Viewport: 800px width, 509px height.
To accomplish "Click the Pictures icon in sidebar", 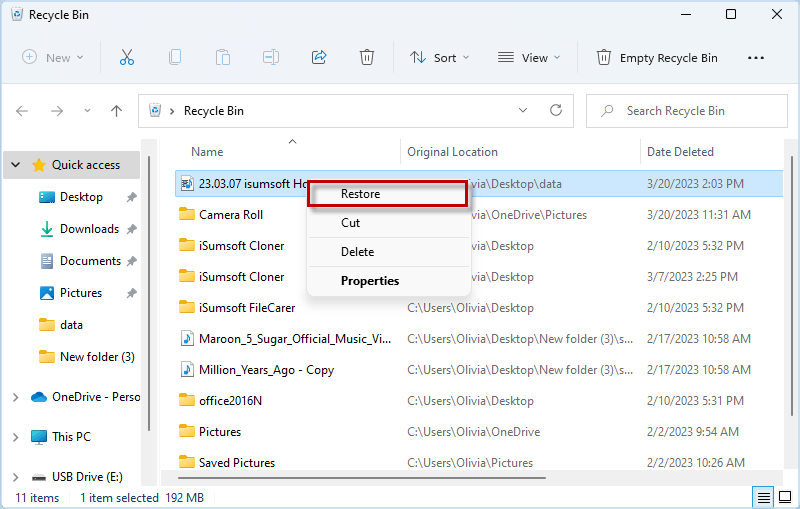I will tap(47, 293).
